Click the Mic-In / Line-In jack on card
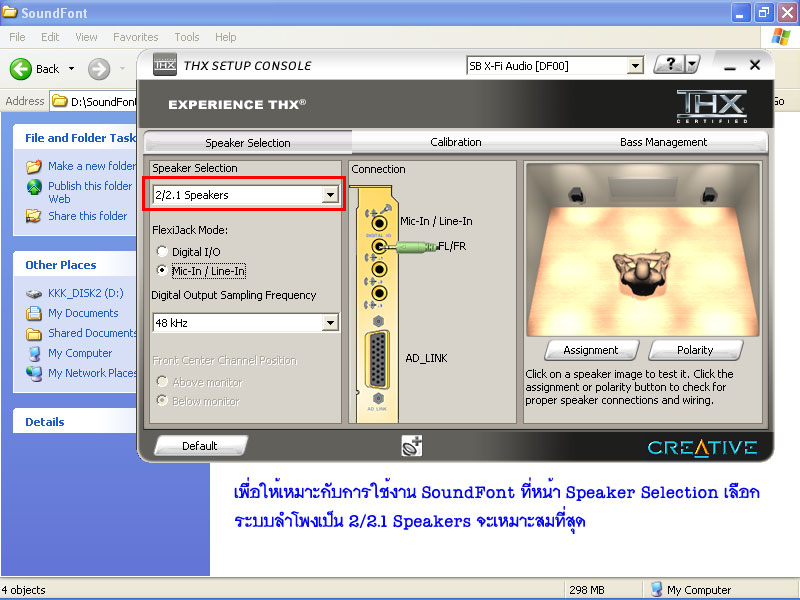This screenshot has height=600, width=800. point(379,223)
